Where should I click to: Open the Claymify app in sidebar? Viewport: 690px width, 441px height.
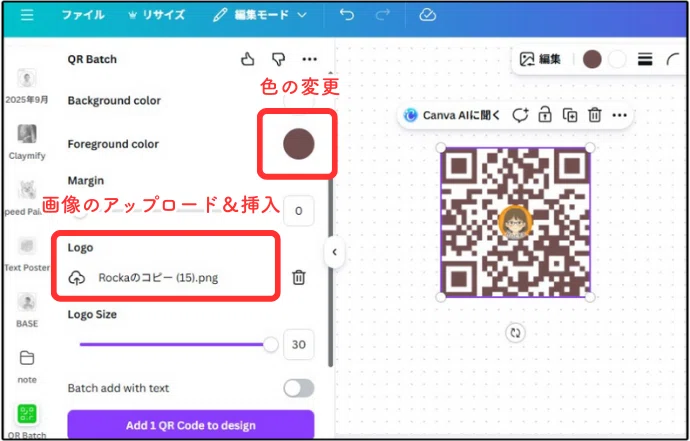[x=27, y=142]
